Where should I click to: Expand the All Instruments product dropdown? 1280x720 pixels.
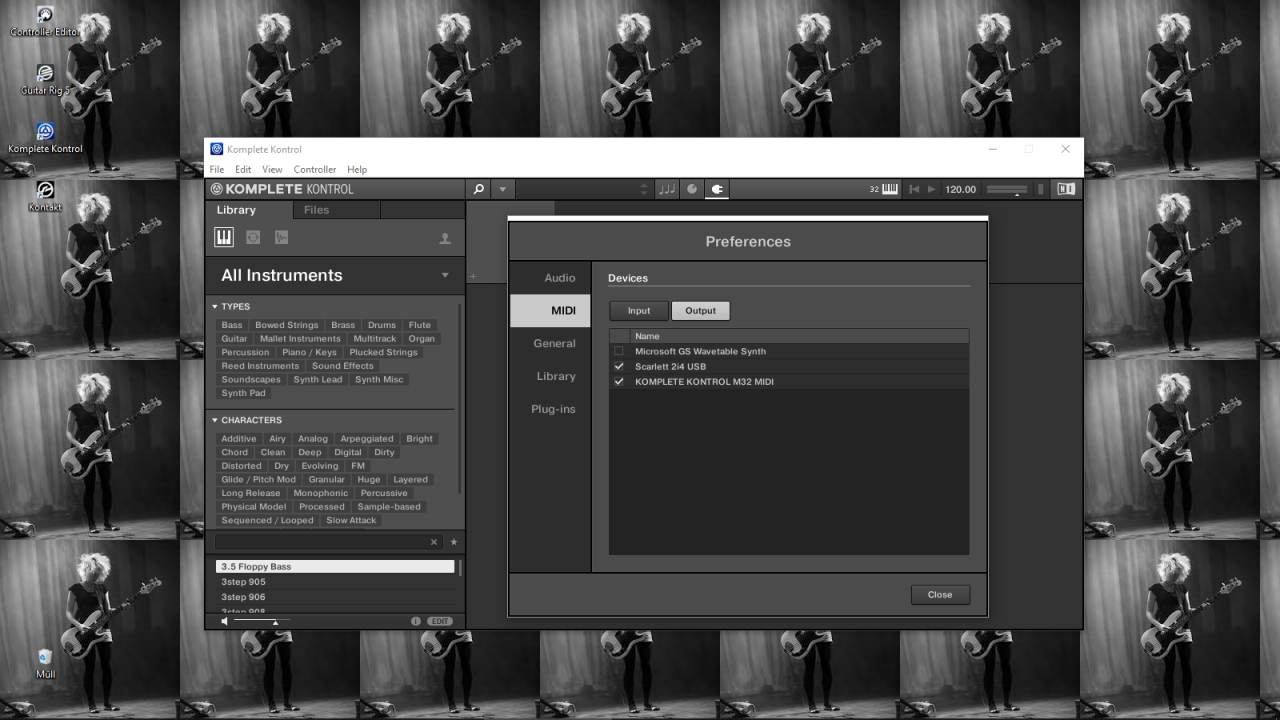[445, 275]
